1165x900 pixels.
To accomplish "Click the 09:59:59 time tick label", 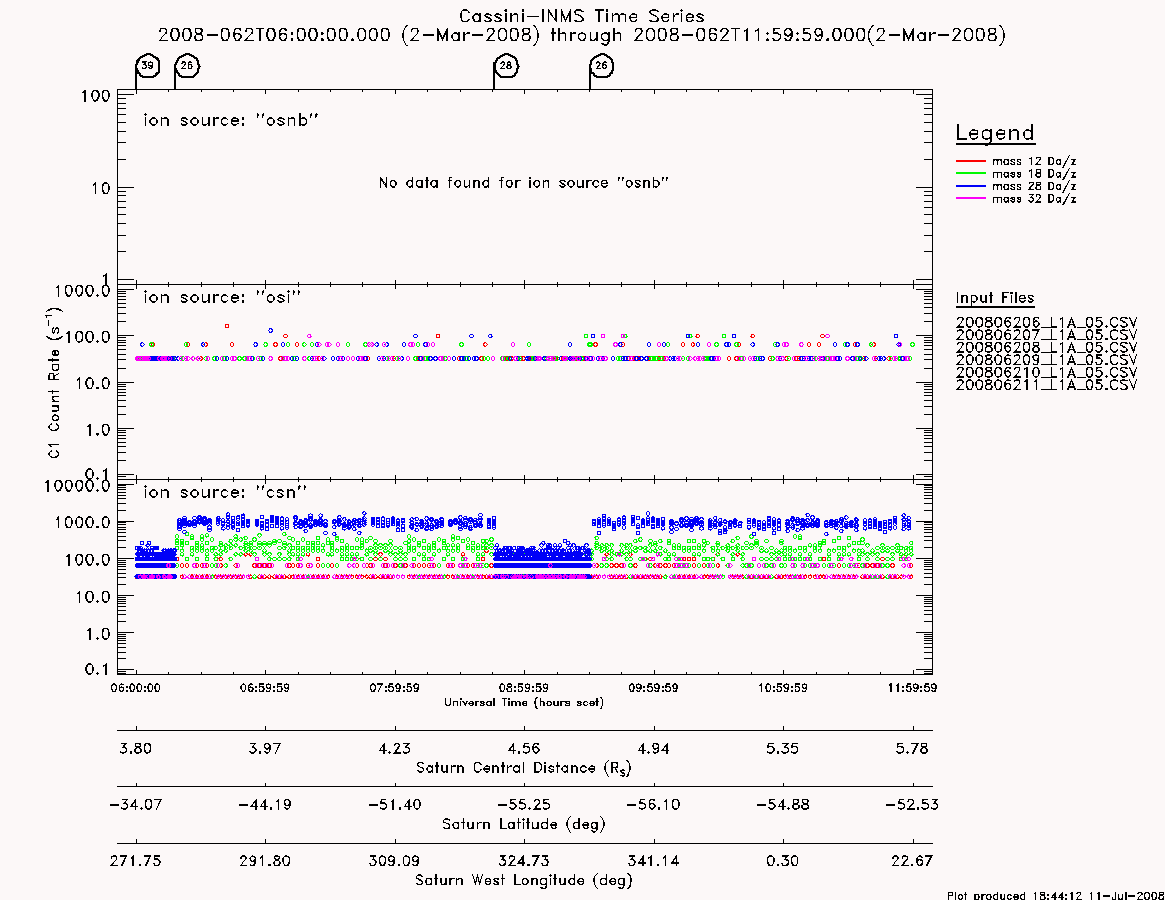I will (653, 688).
